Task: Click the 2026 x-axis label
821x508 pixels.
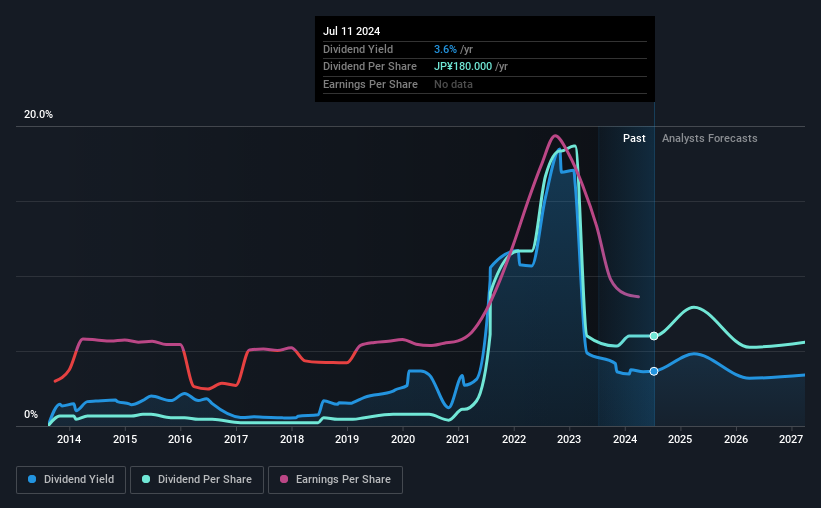Action: tap(736, 439)
